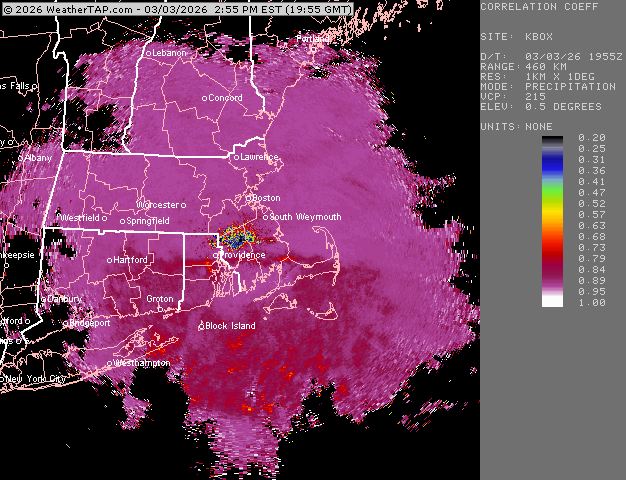
Task: Select the 1.00 white legend swatch
Action: [x=553, y=301]
